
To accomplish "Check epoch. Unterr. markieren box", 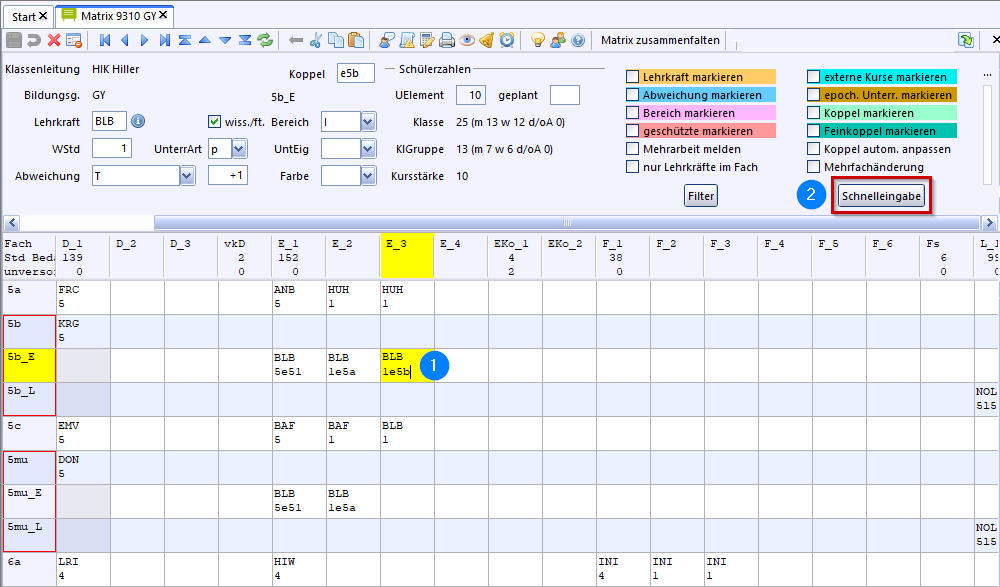I will tap(814, 94).
